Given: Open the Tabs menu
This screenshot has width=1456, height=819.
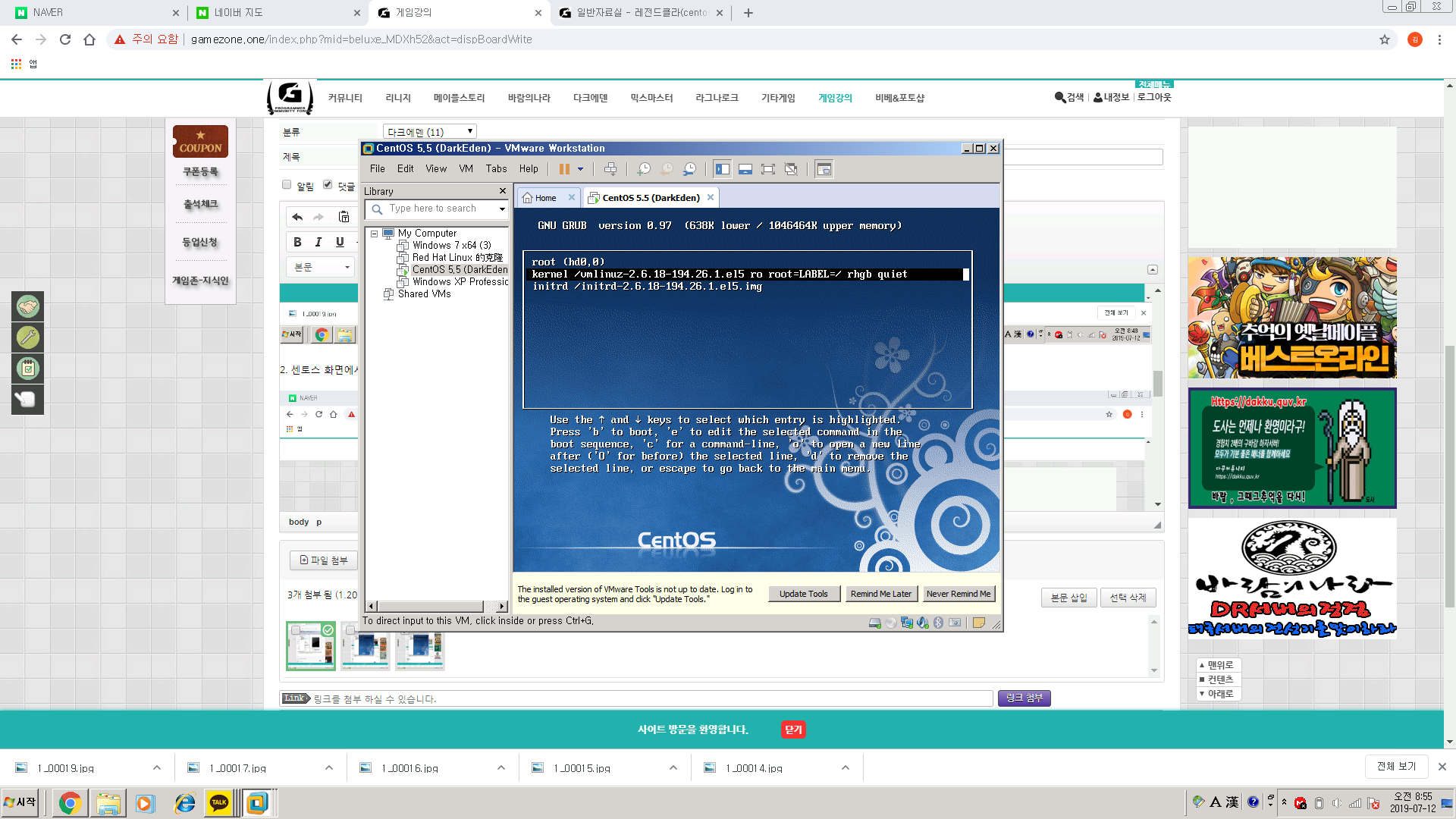Looking at the screenshot, I should [x=496, y=169].
